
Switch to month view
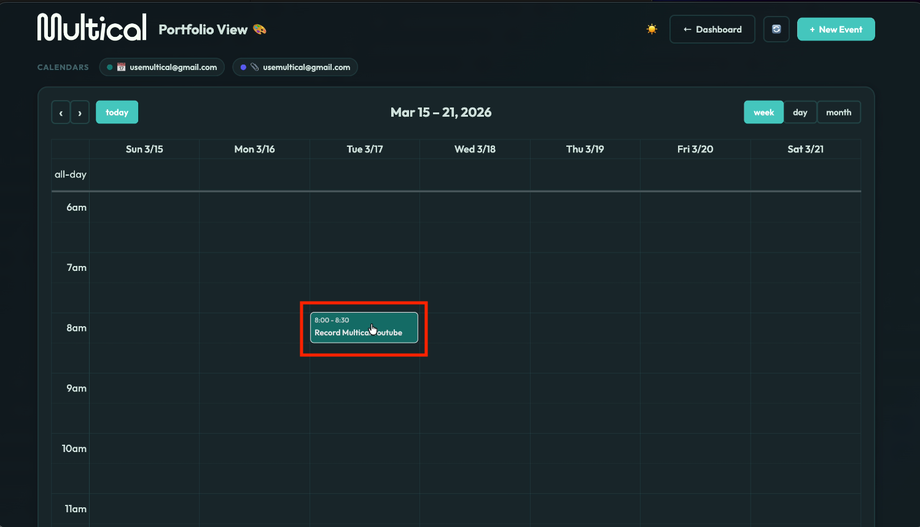(x=839, y=112)
